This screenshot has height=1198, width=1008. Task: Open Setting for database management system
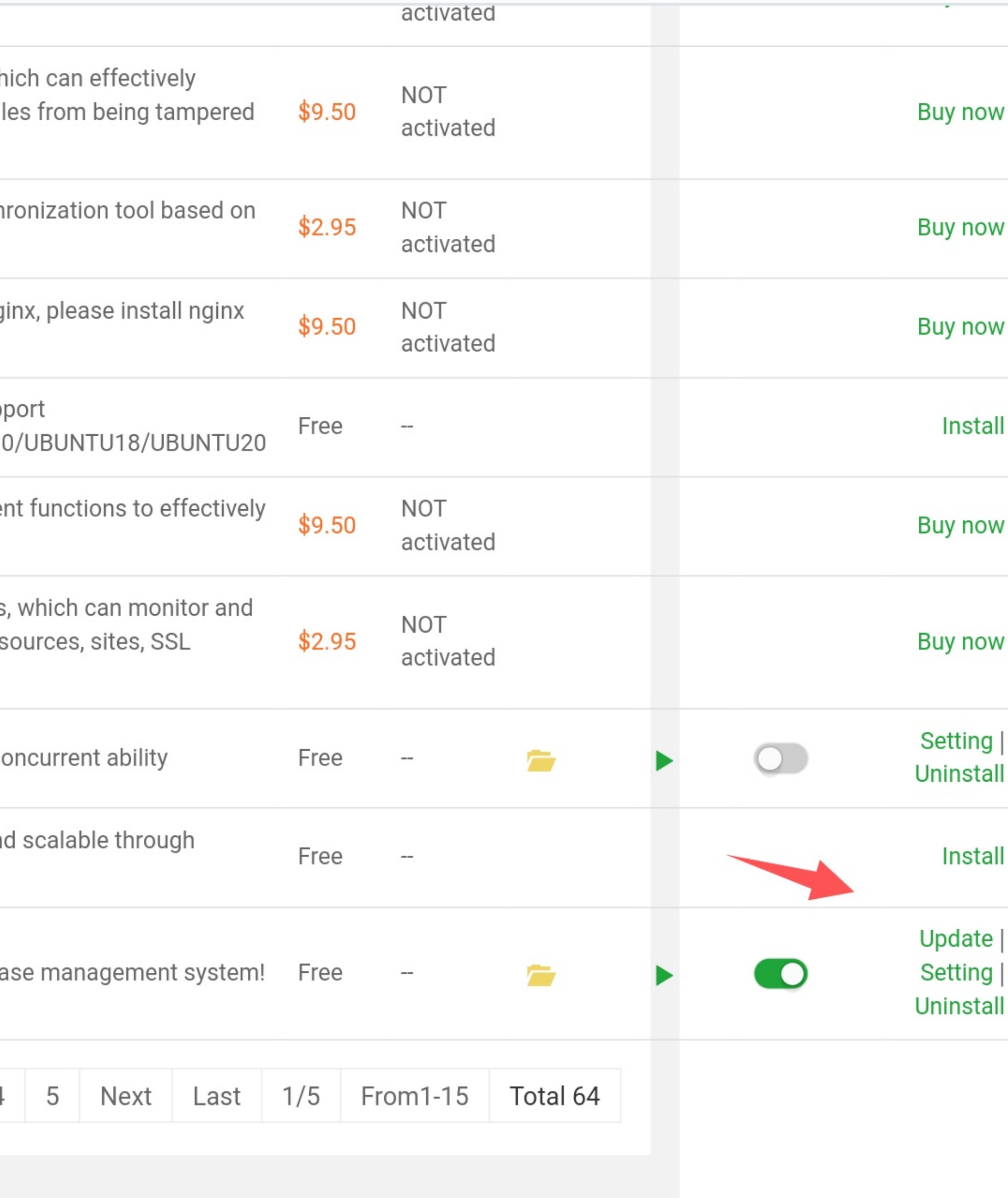pyautogui.click(x=956, y=972)
